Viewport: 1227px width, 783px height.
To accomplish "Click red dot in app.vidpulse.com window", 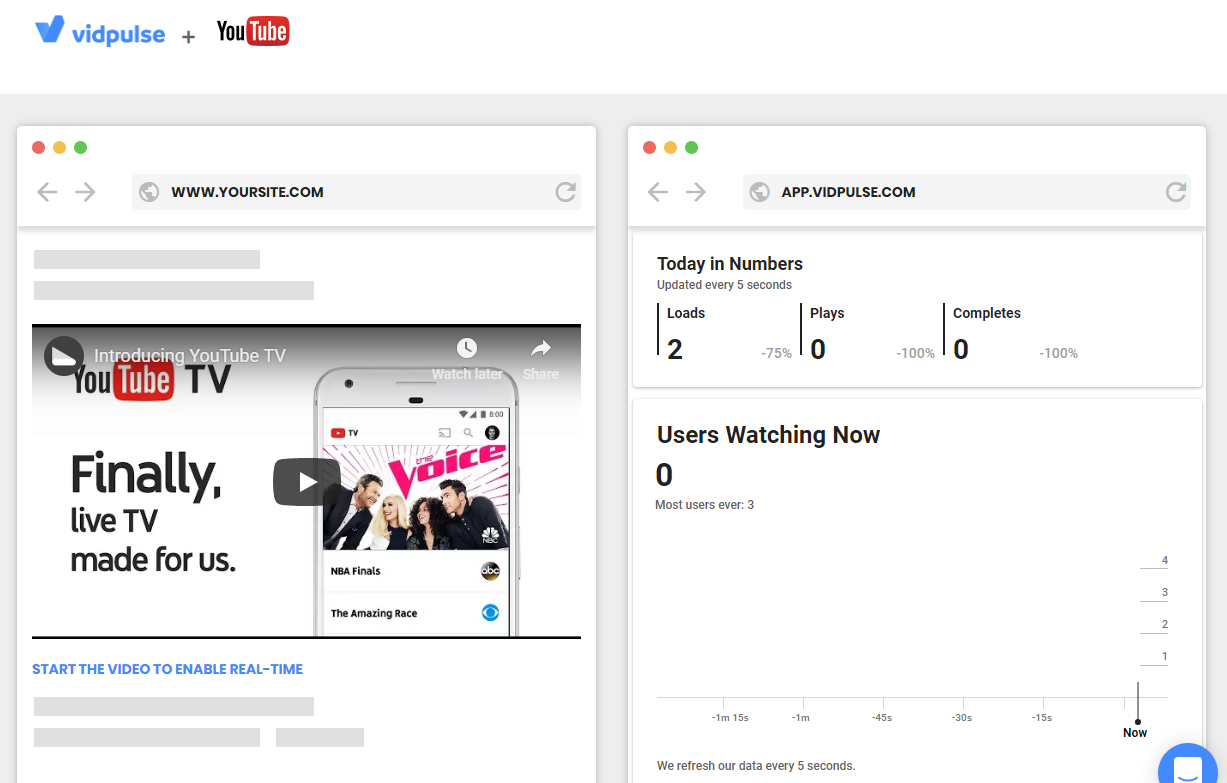I will click(649, 148).
